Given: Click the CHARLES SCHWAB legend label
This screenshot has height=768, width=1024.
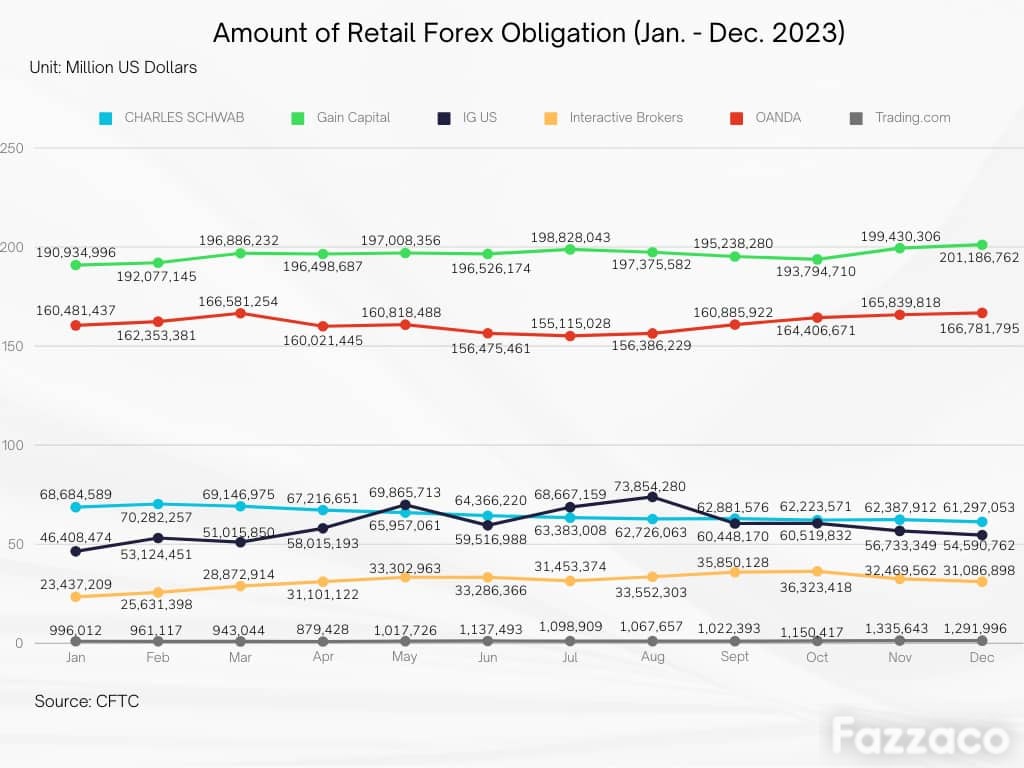Looking at the screenshot, I should point(184,118).
